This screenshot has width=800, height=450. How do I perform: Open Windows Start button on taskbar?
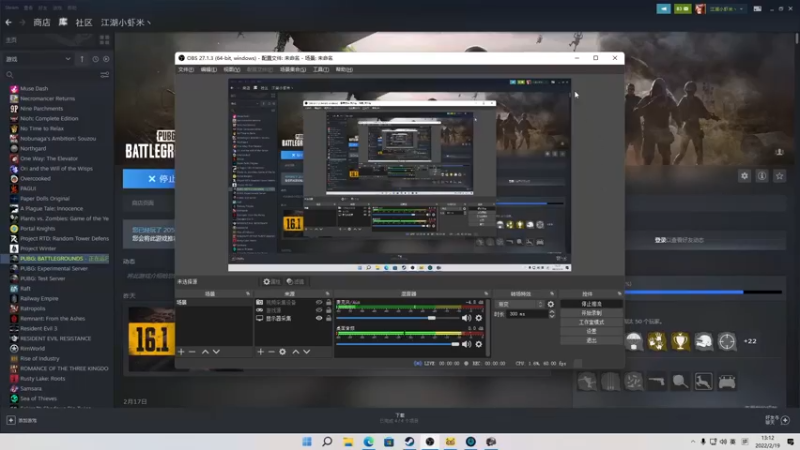(307, 441)
